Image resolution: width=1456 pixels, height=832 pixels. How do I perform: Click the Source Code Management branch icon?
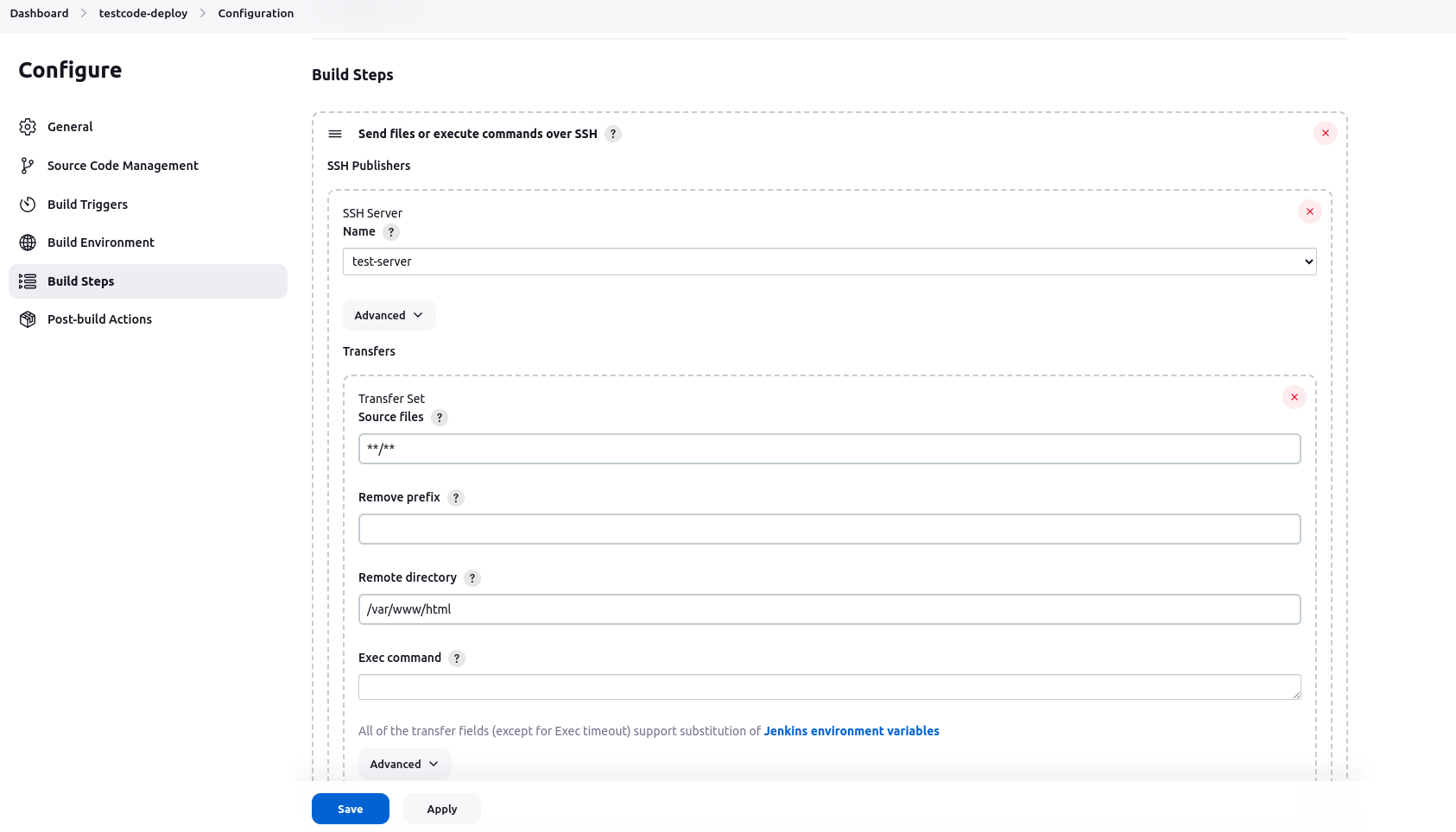coord(28,166)
